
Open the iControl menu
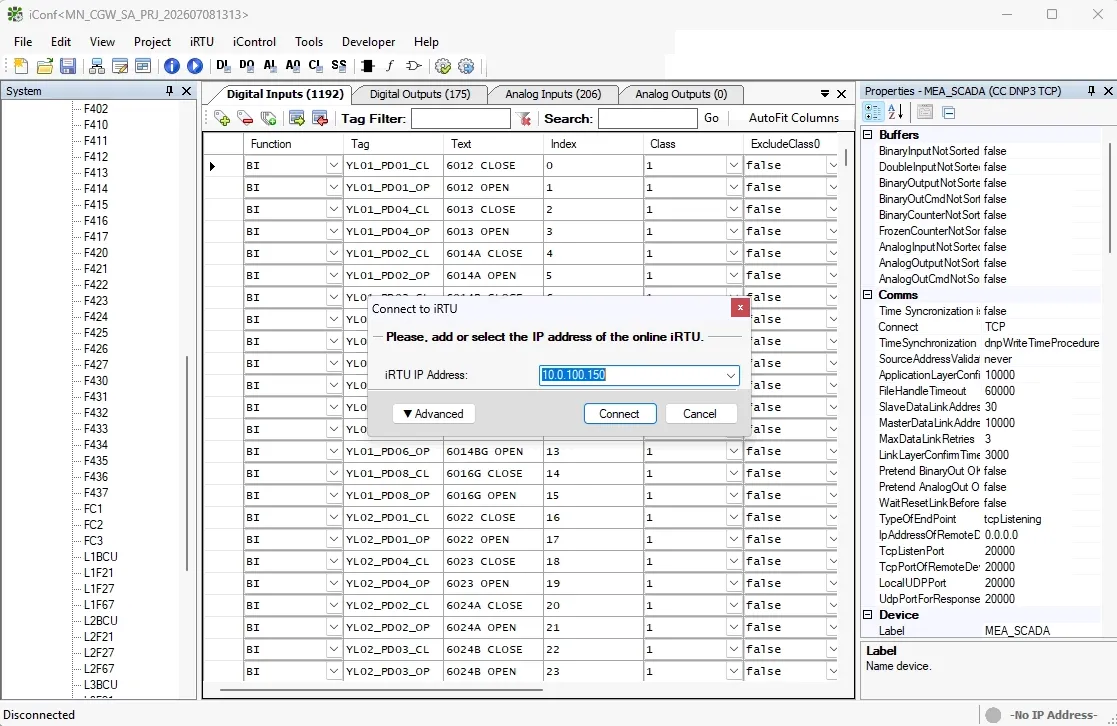(x=254, y=42)
